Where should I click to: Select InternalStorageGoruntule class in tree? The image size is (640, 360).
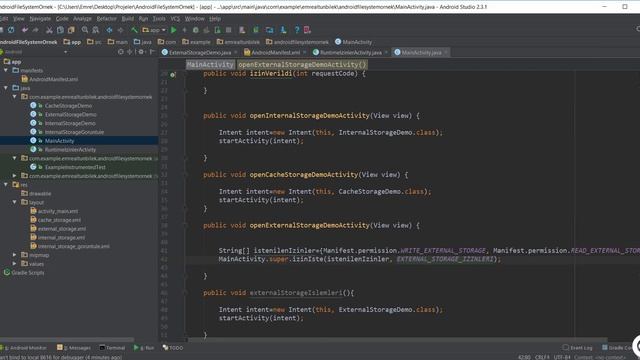click(74, 132)
